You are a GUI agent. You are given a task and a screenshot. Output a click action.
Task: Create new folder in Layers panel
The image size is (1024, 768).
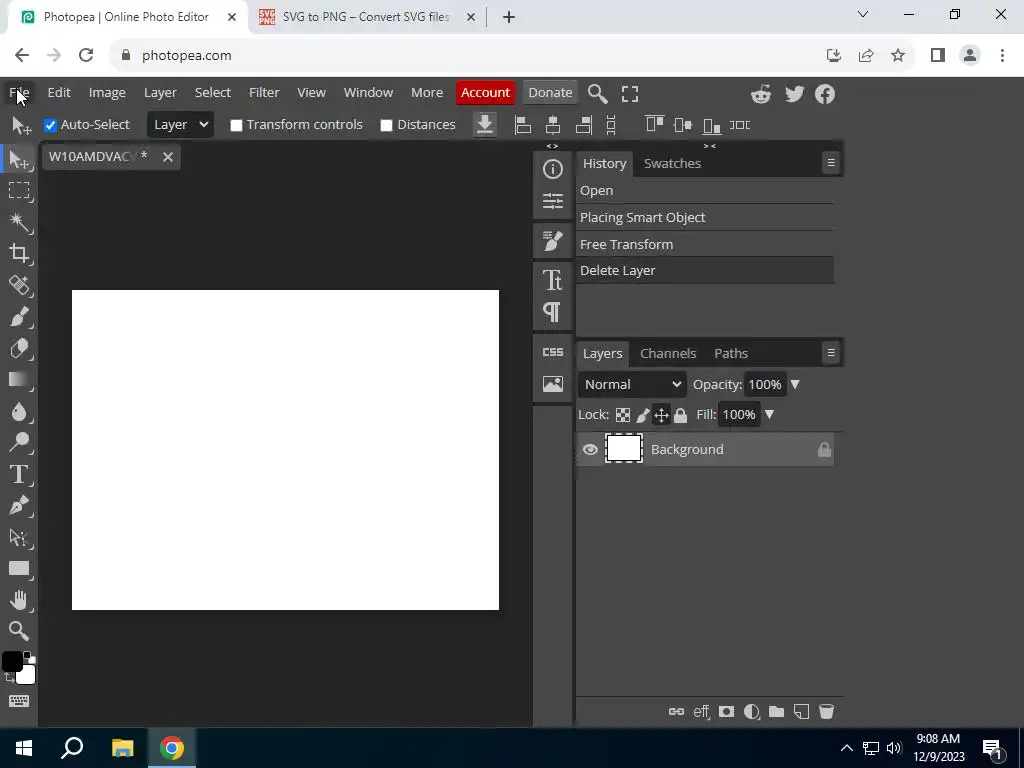pos(776,712)
